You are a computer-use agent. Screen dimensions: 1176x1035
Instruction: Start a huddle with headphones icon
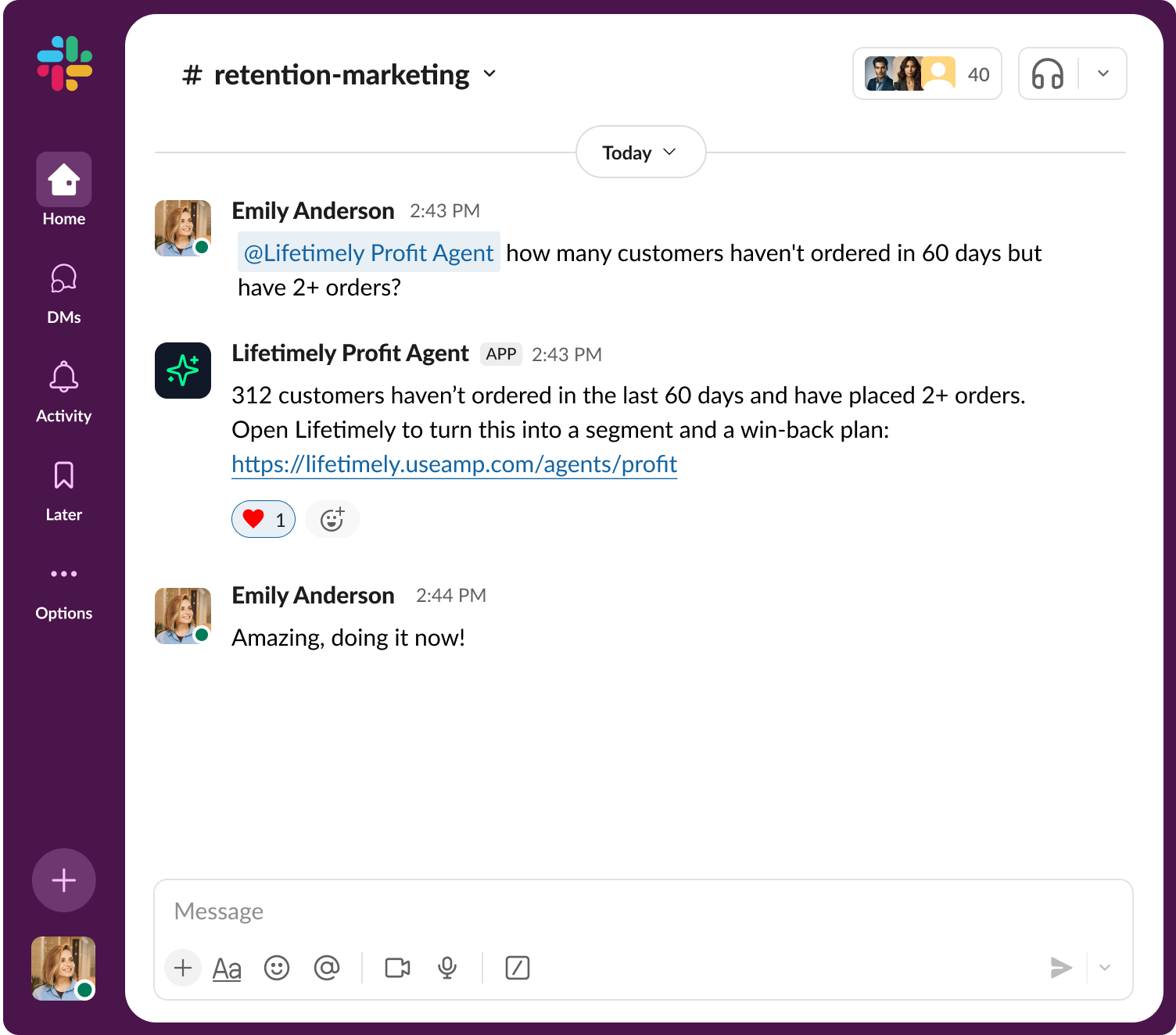1048,74
